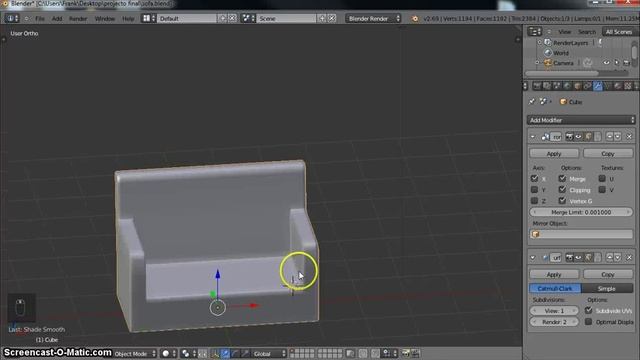640x360 pixels.
Task: Toggle the X axis checkbox
Action: [x=534, y=179]
